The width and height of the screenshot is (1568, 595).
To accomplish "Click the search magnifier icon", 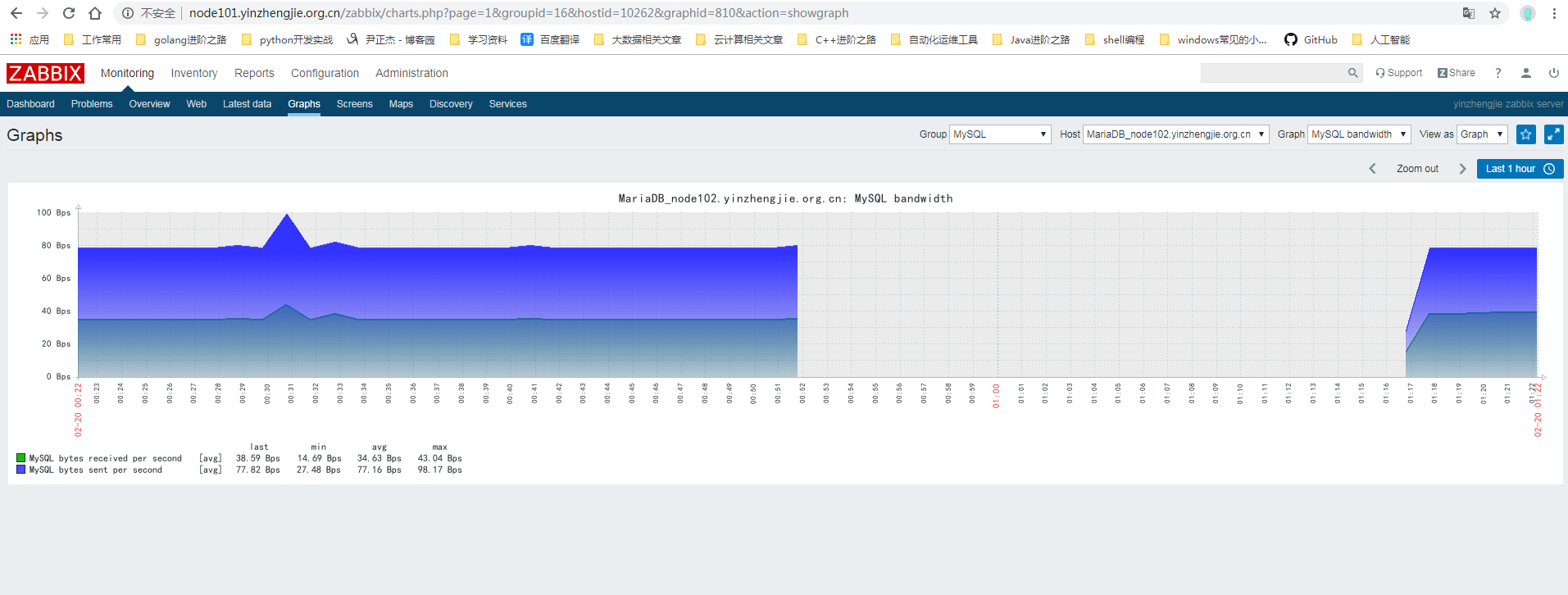I will click(x=1352, y=73).
